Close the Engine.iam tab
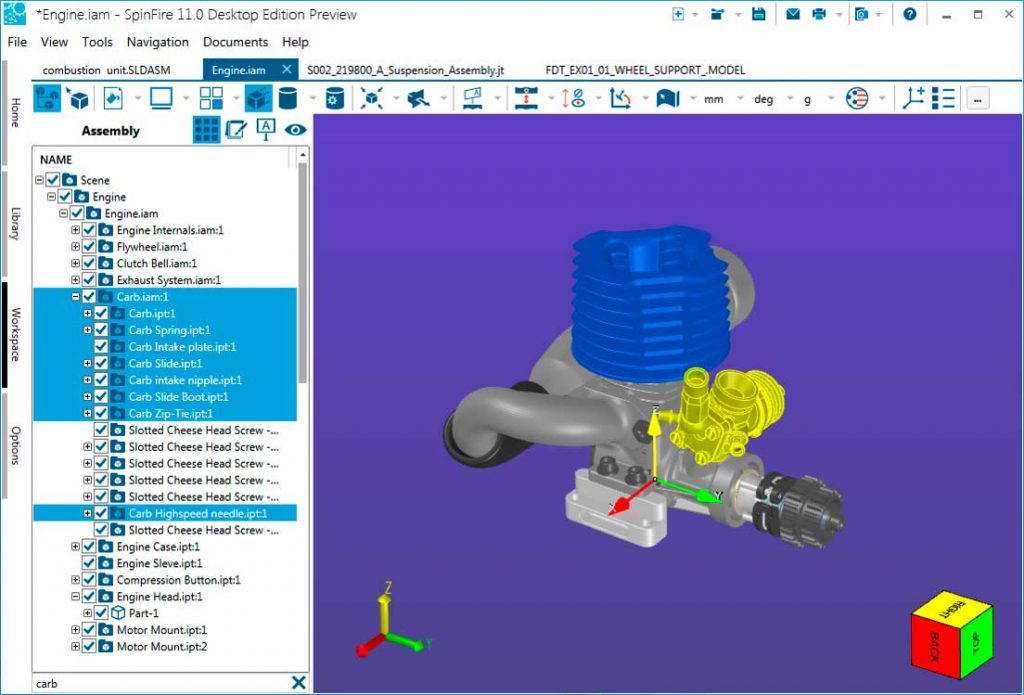This screenshot has width=1024, height=695. 287,69
